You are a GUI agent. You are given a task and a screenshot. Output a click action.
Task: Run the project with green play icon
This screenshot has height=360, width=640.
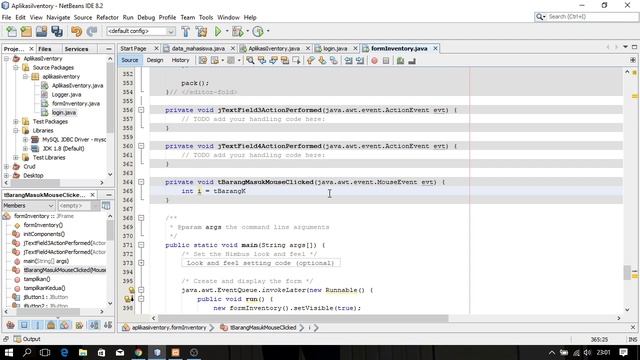pyautogui.click(x=218, y=31)
